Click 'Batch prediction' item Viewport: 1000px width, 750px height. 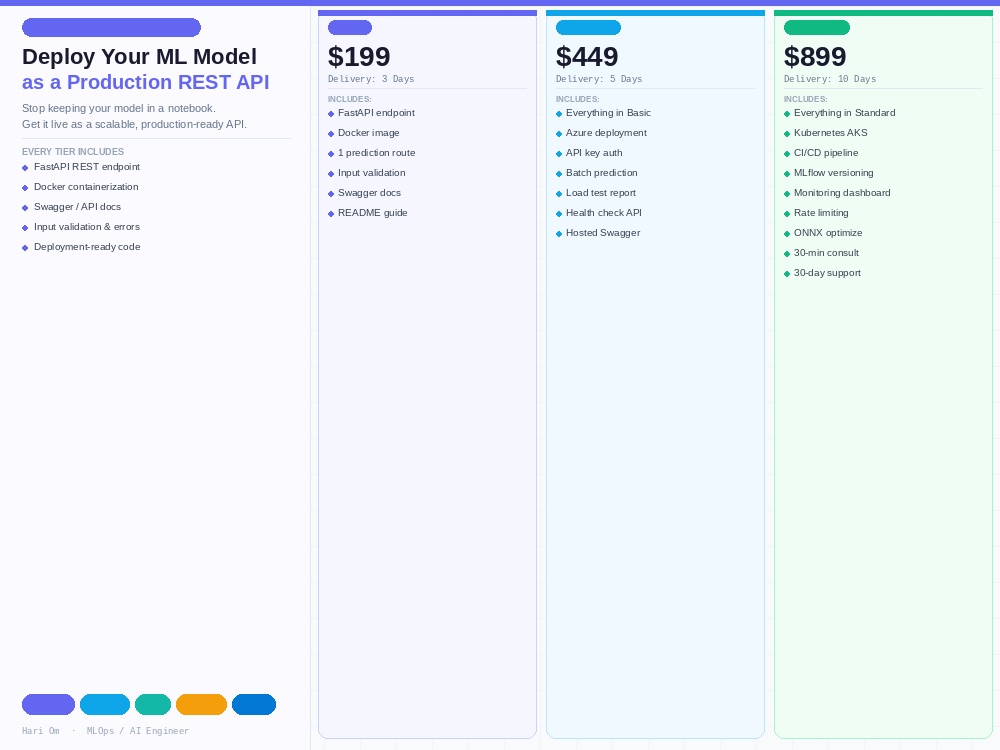(x=601, y=173)
